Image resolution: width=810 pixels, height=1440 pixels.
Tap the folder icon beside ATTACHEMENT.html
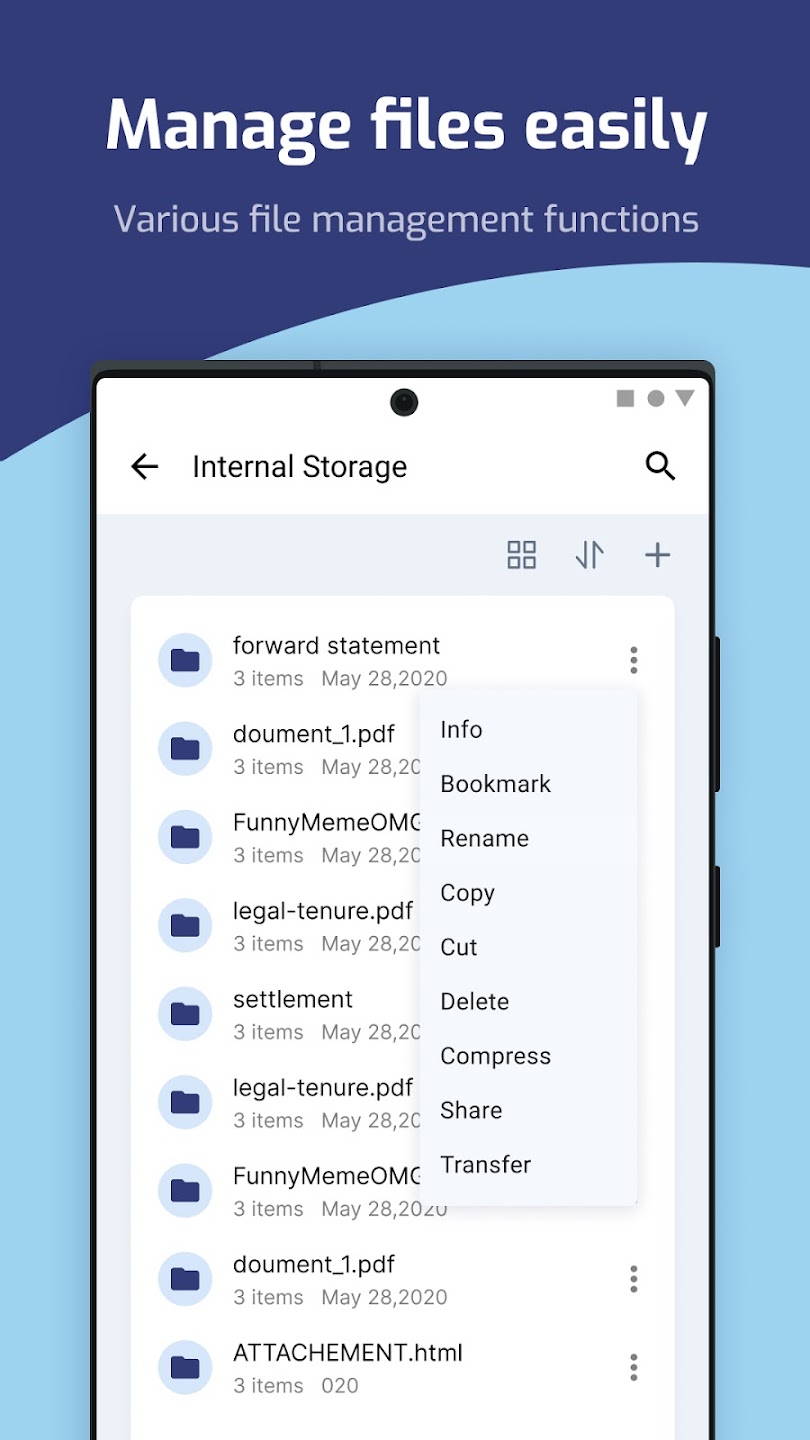tap(184, 1367)
